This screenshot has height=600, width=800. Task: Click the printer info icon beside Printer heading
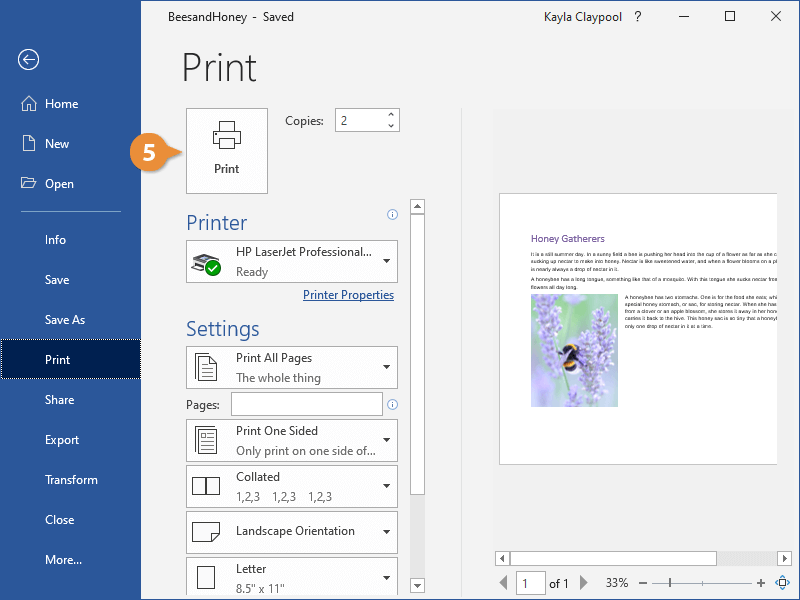392,214
